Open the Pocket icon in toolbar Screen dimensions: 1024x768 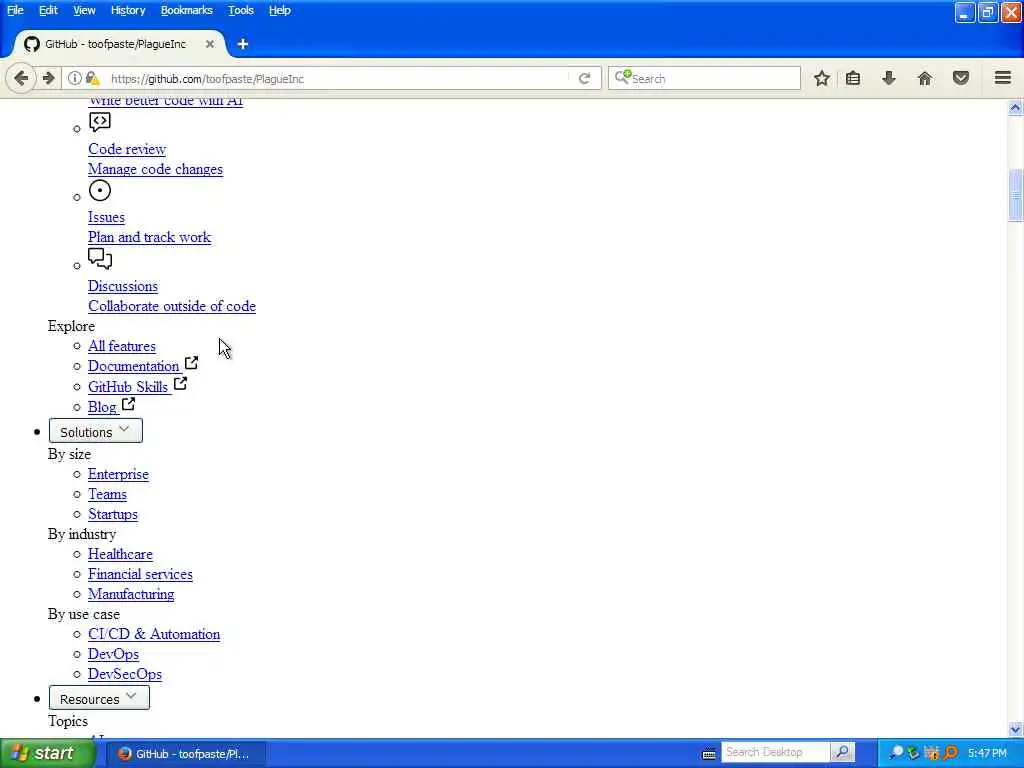pos(961,78)
